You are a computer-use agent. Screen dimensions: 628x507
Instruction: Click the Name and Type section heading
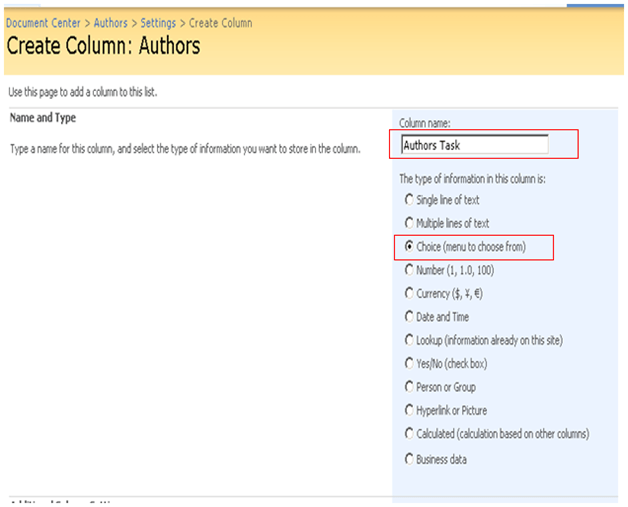pyautogui.click(x=42, y=118)
